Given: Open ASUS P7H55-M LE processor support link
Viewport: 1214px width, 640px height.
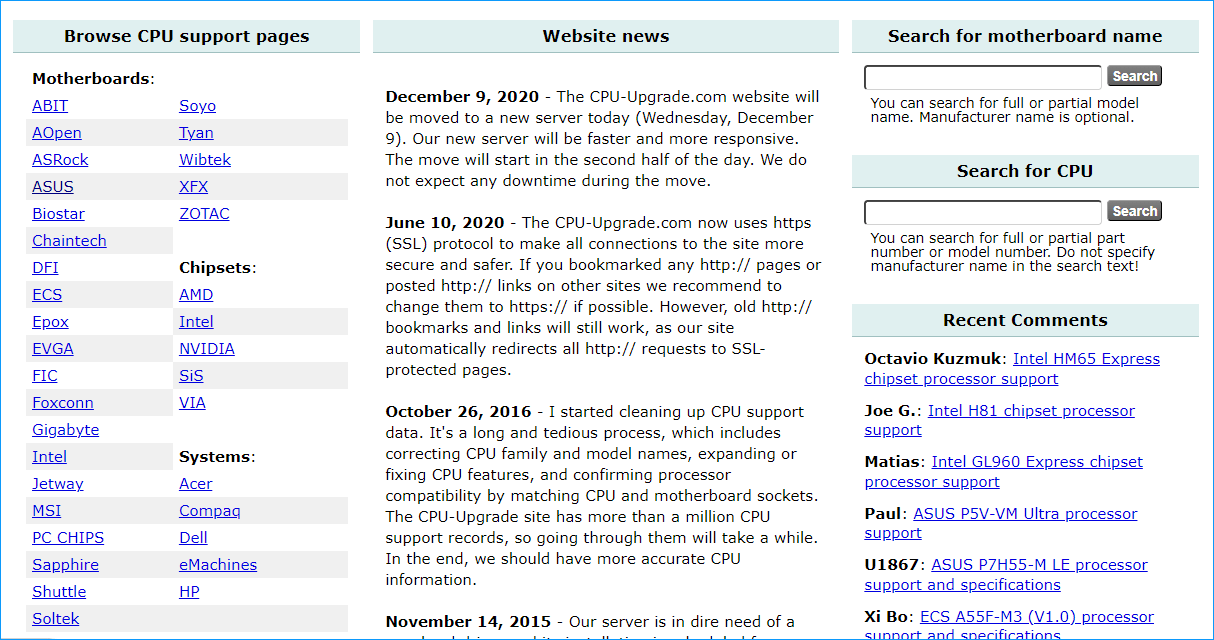Looking at the screenshot, I should 1006,575.
